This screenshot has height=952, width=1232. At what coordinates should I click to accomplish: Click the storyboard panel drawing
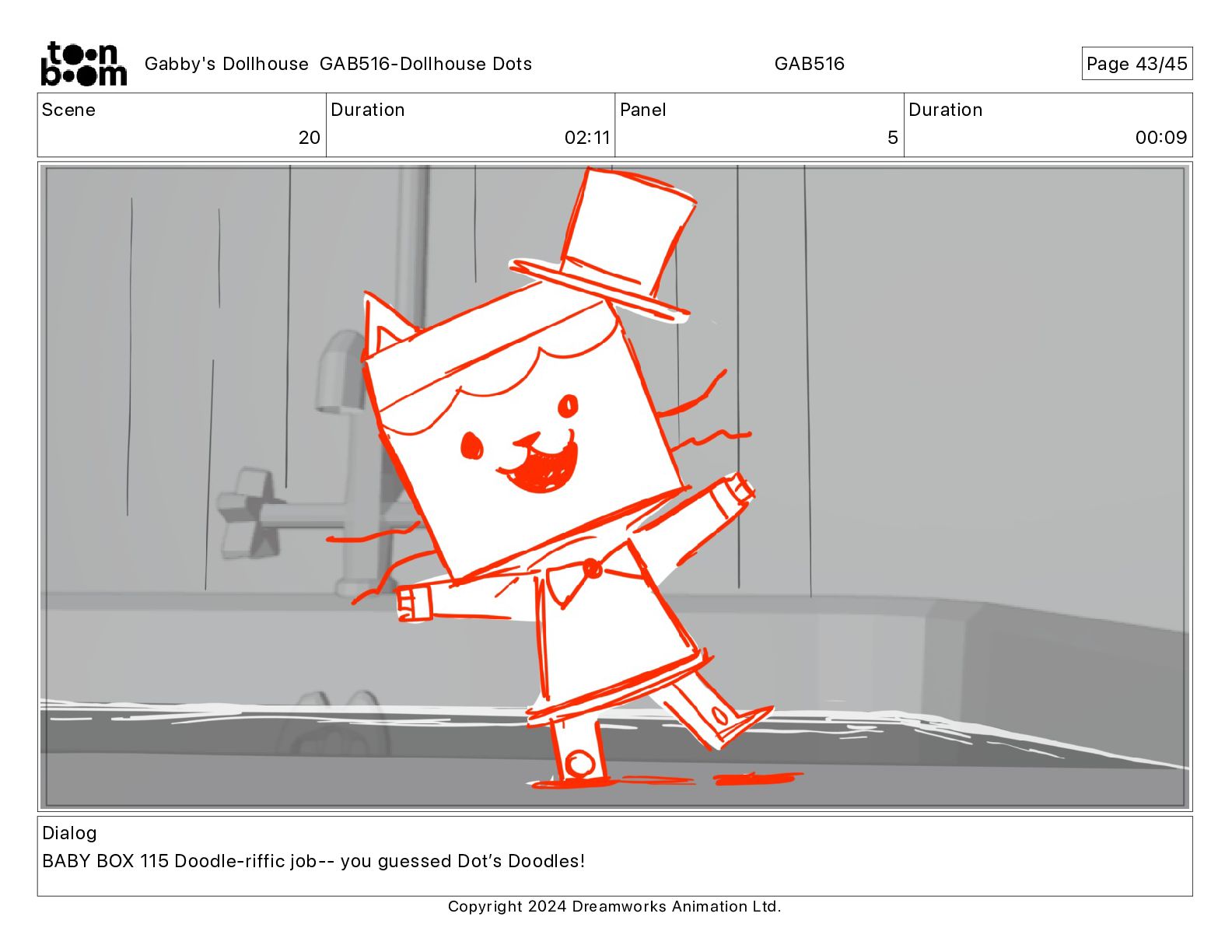click(x=614, y=487)
